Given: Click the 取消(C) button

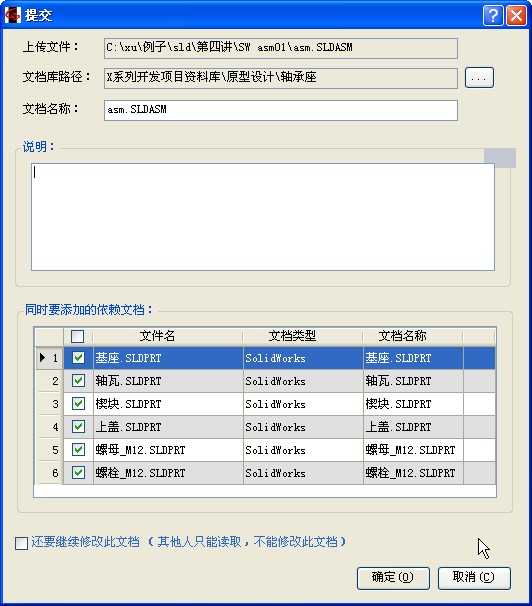Looking at the screenshot, I should pyautogui.click(x=474, y=578).
